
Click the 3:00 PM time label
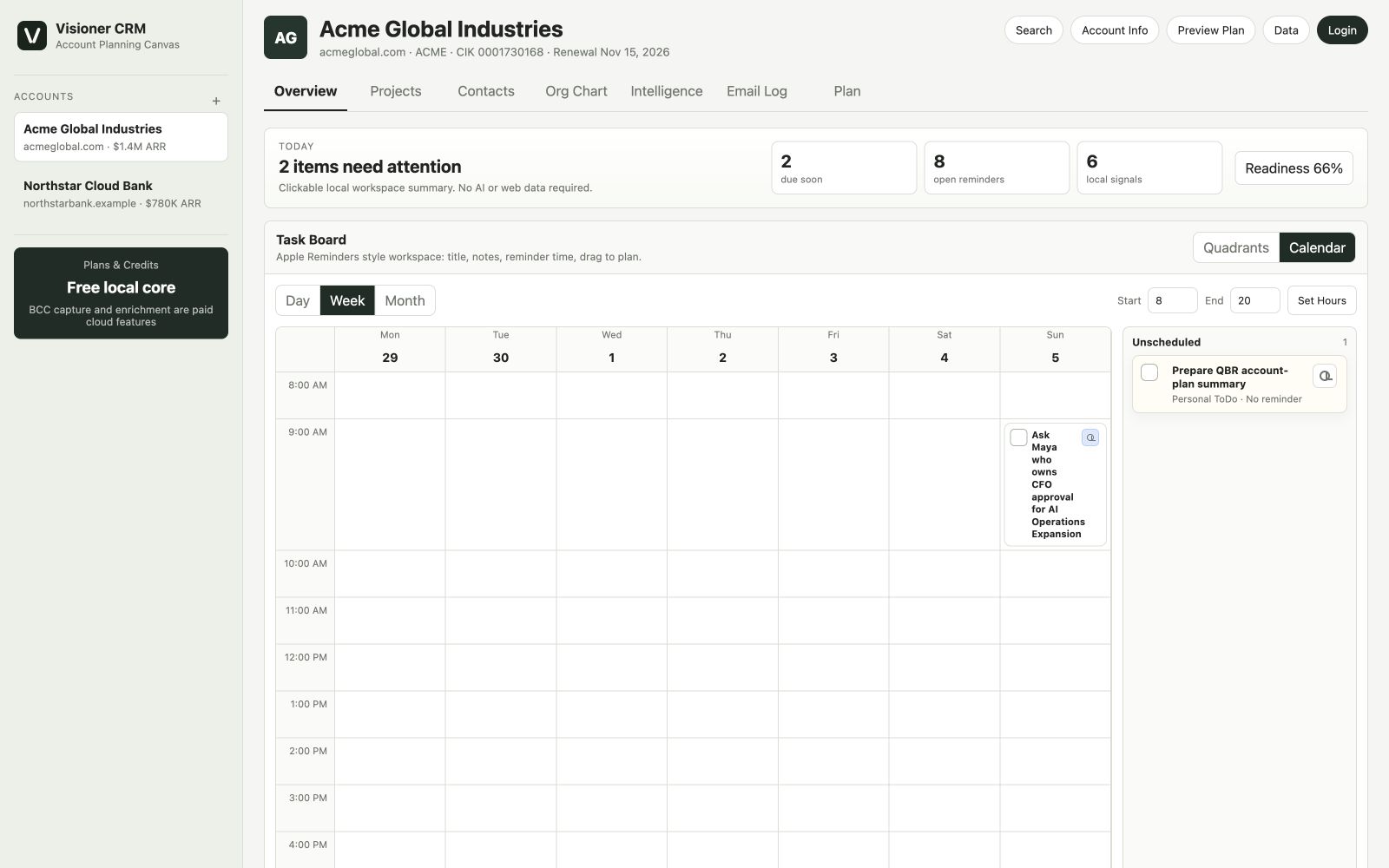click(x=307, y=799)
